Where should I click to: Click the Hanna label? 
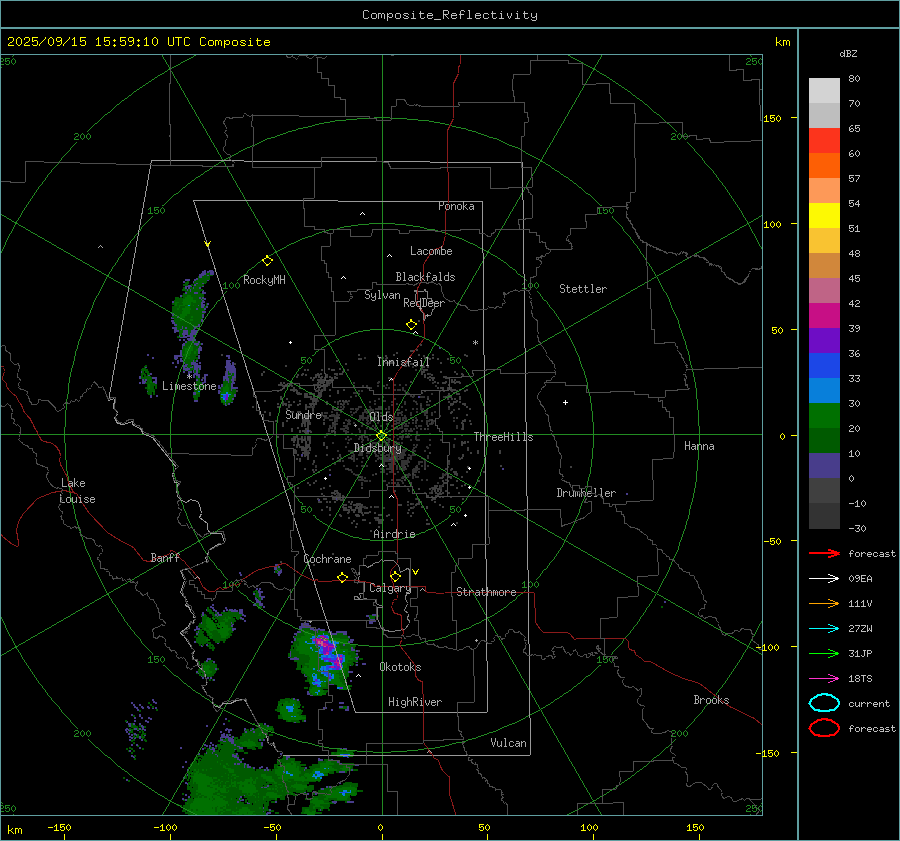(x=699, y=446)
